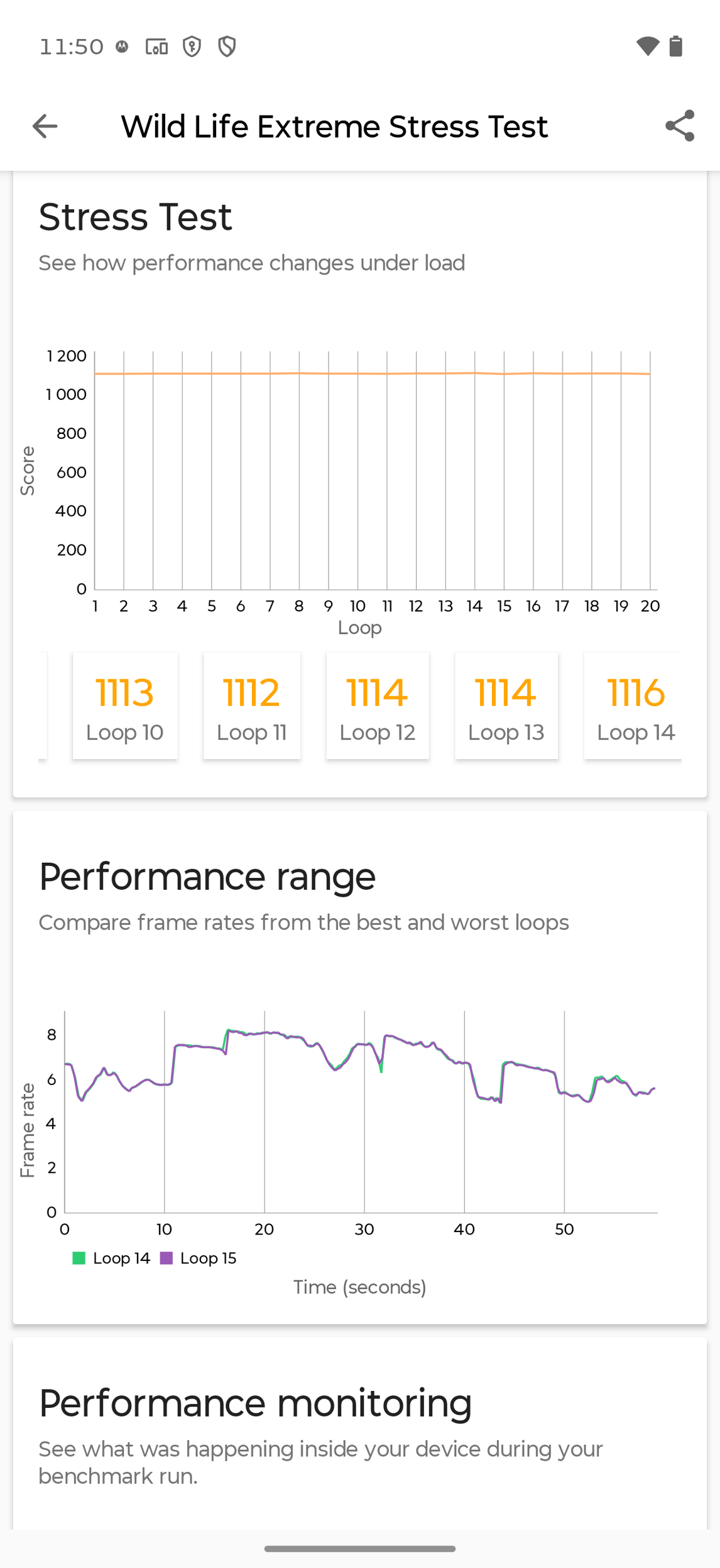Tap the bottom navigation gesture bar
The image size is (720, 1568).
[x=360, y=1549]
